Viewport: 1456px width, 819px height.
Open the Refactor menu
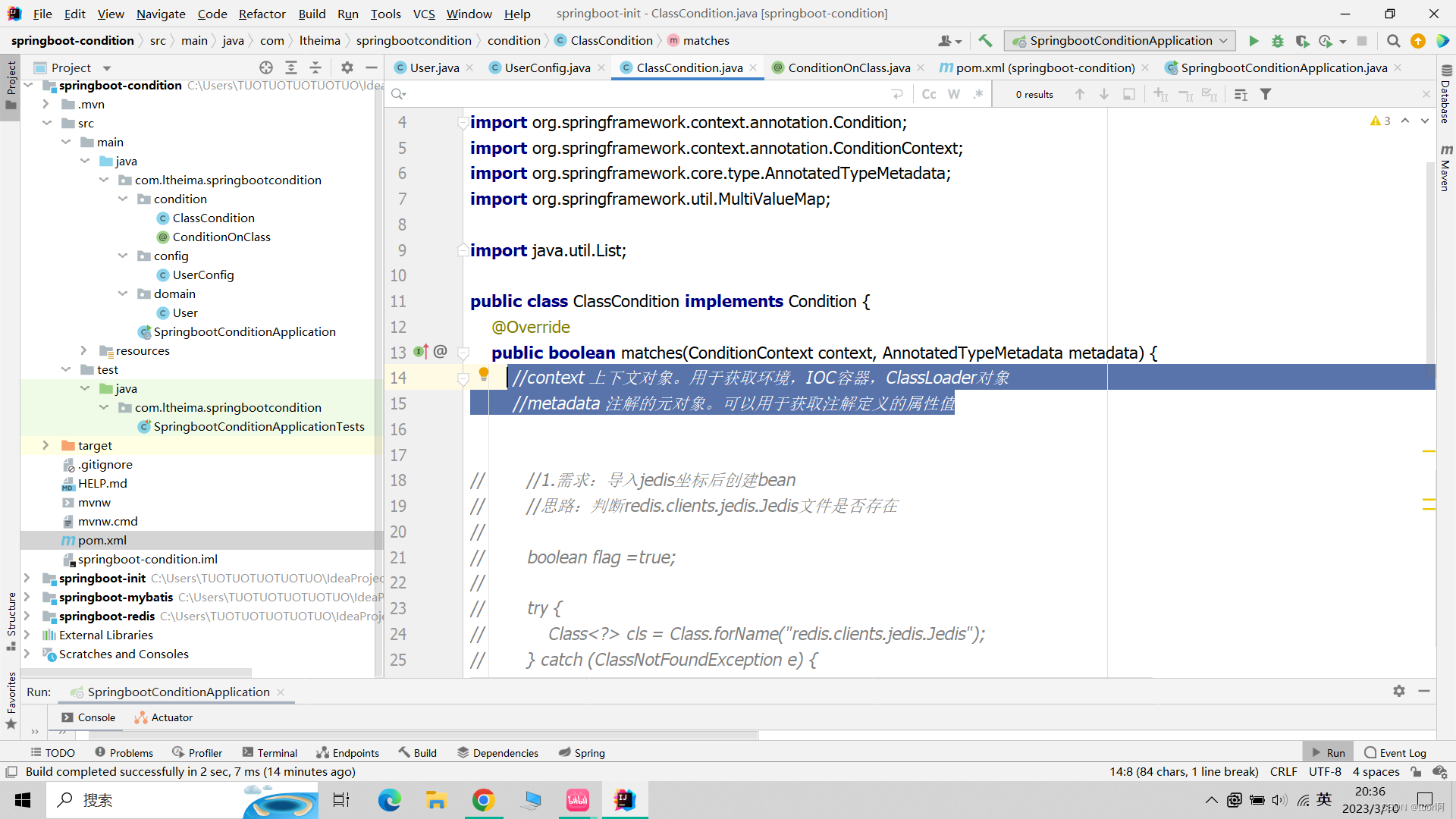(x=262, y=14)
